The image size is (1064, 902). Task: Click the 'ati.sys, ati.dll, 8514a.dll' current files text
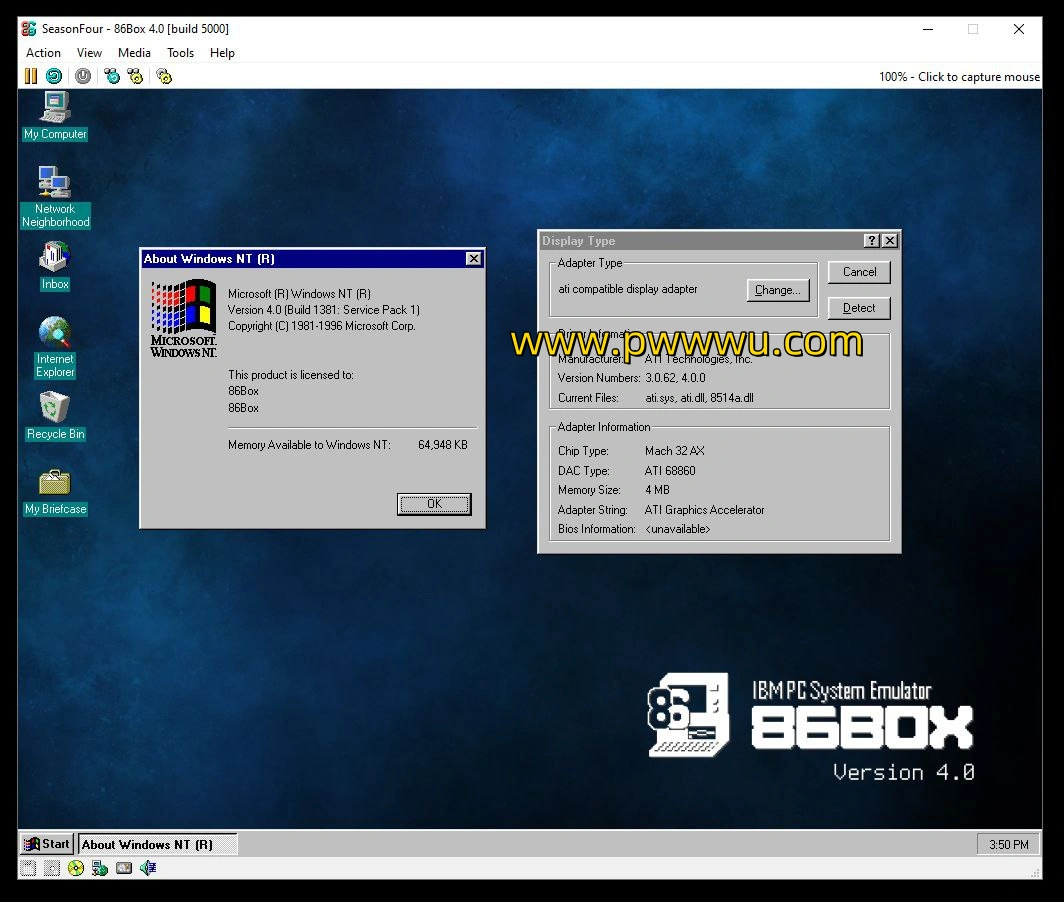tap(699, 398)
